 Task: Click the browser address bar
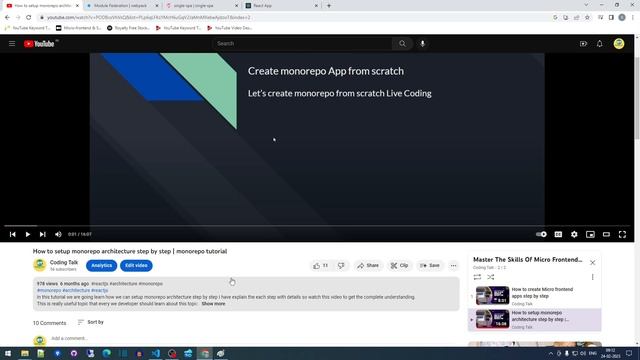point(294,18)
